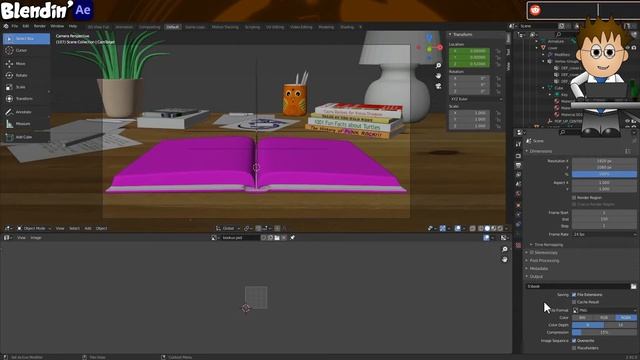This screenshot has height=360, width=640.
Task: Open the Object Mode dropdown
Action: [34, 229]
